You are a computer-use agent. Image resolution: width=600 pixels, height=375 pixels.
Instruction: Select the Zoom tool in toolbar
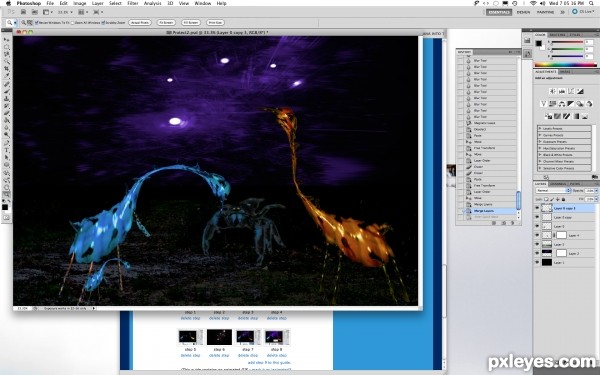click(7, 194)
